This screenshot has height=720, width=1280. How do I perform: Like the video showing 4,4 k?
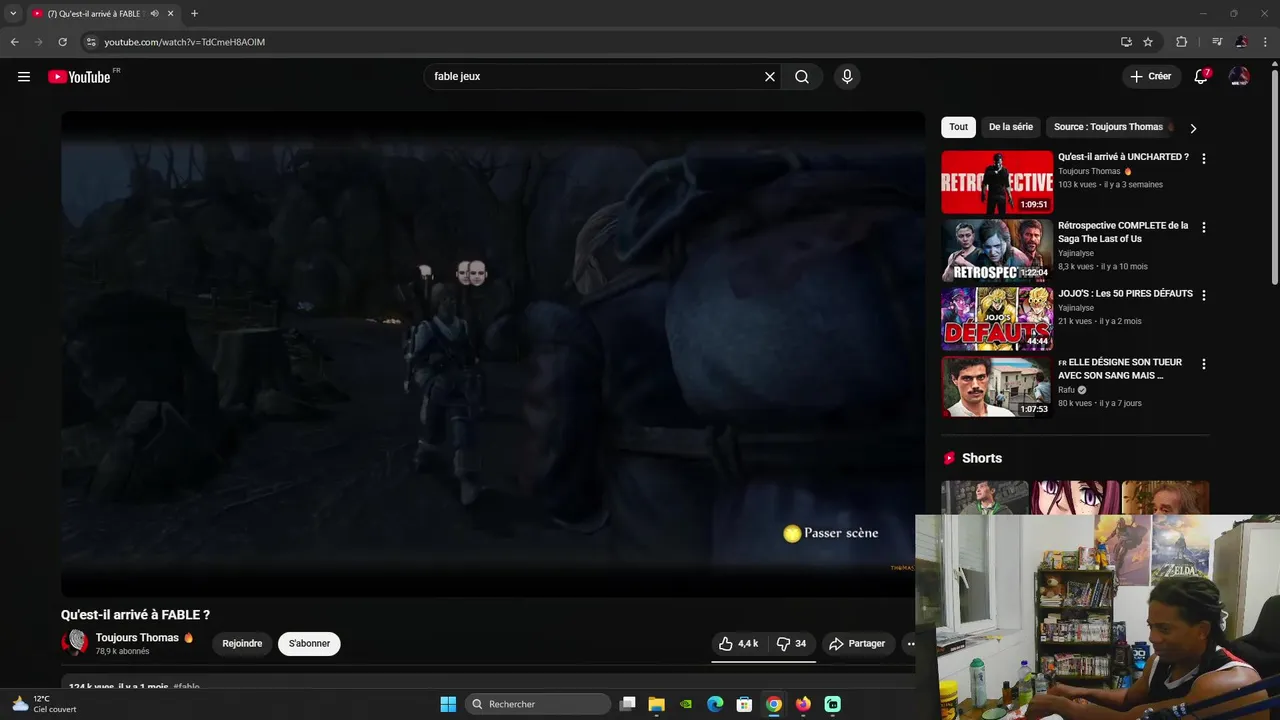(x=738, y=644)
